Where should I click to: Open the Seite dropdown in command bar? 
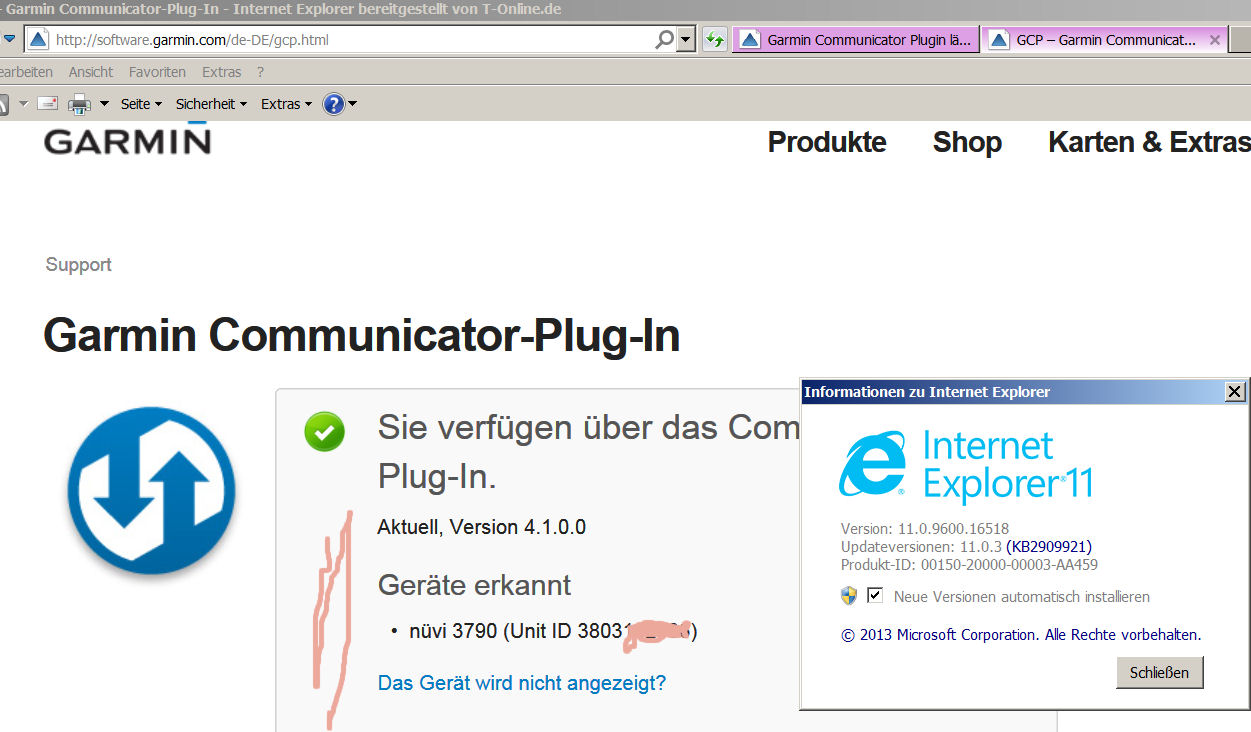point(141,104)
